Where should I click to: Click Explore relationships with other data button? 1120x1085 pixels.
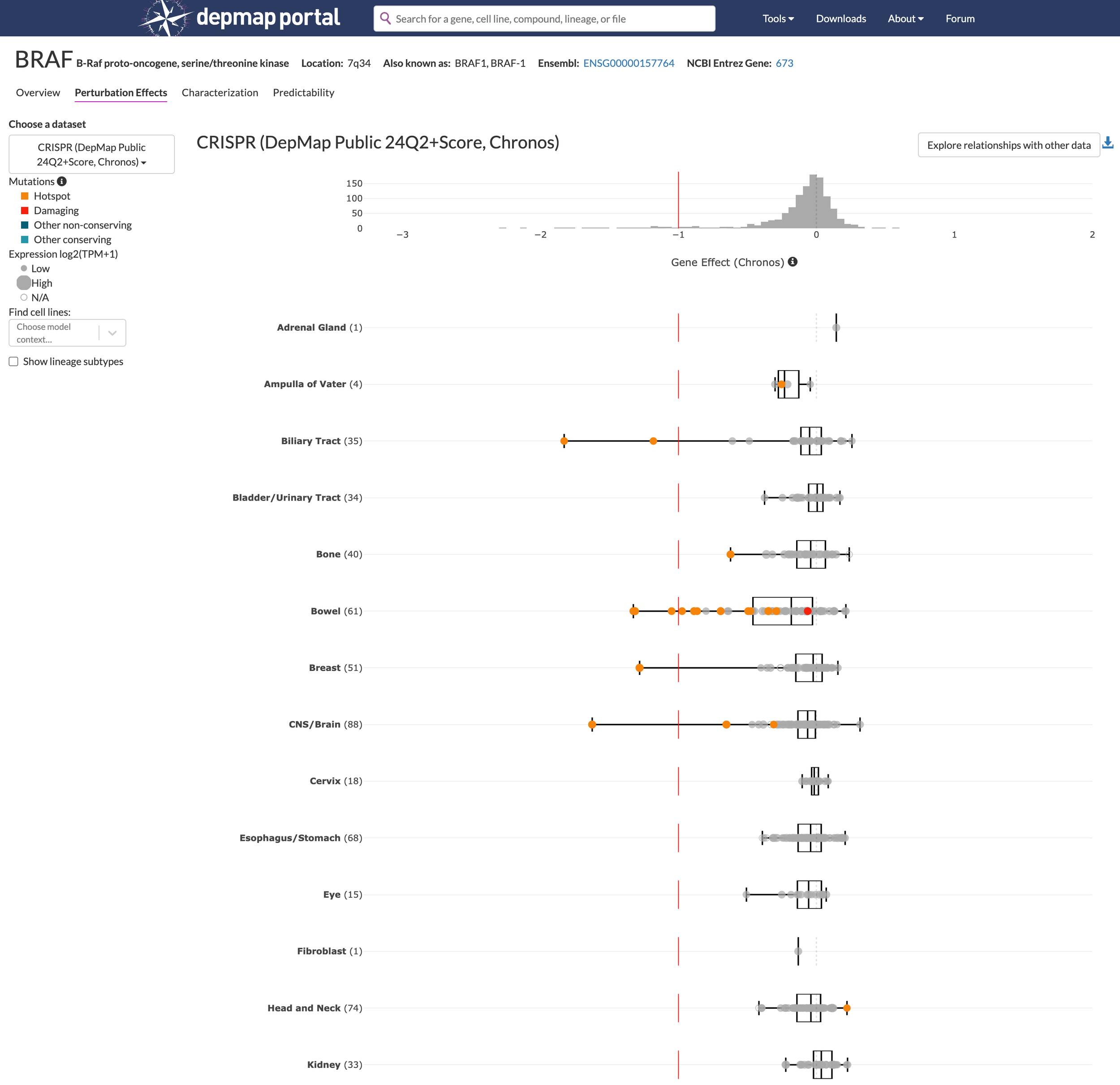point(1008,145)
